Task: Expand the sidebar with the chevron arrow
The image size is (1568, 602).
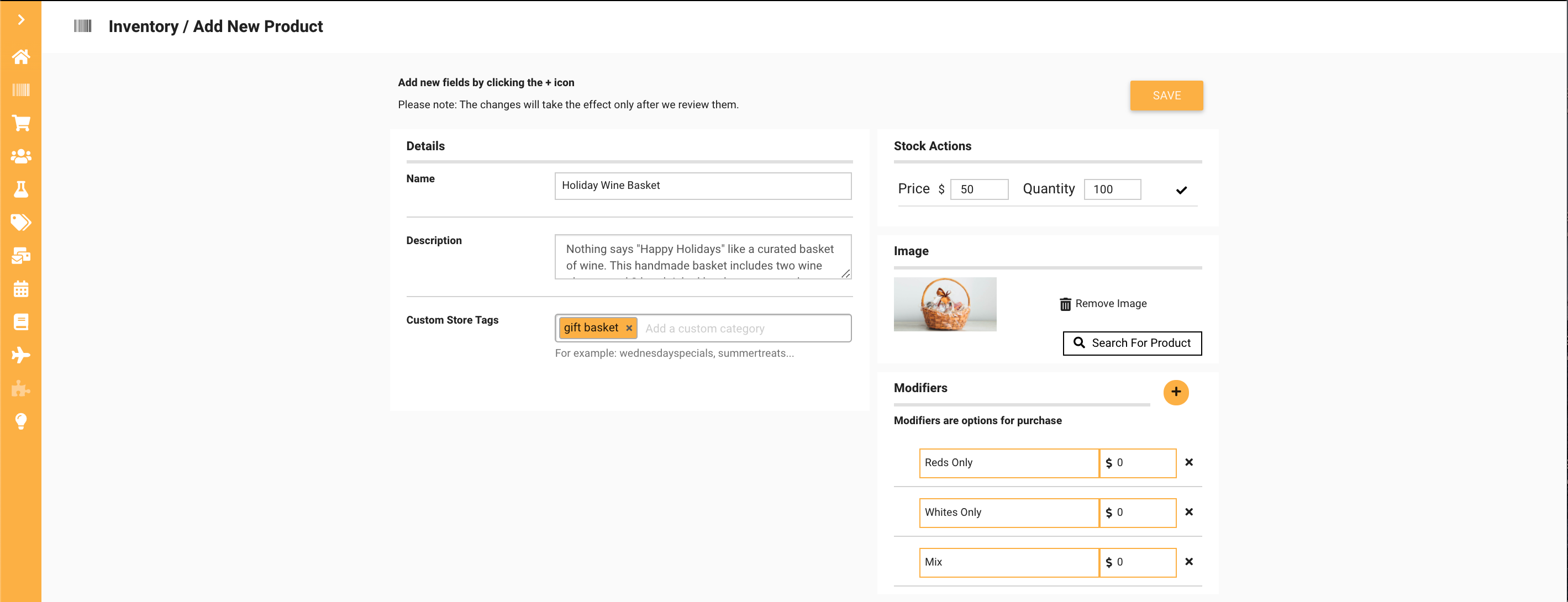Action: [x=20, y=20]
